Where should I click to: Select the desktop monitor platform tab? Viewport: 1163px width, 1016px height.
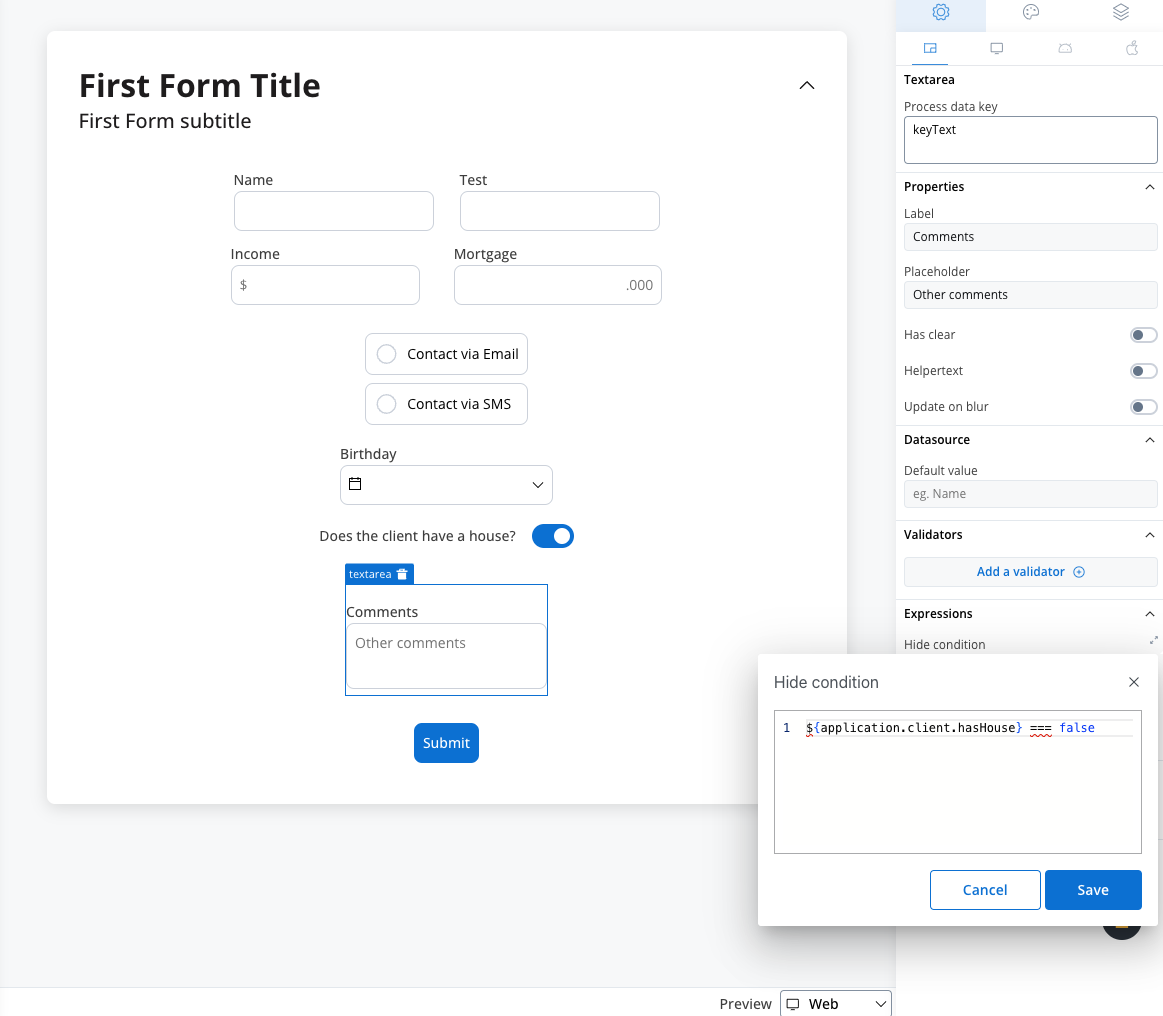click(x=997, y=48)
